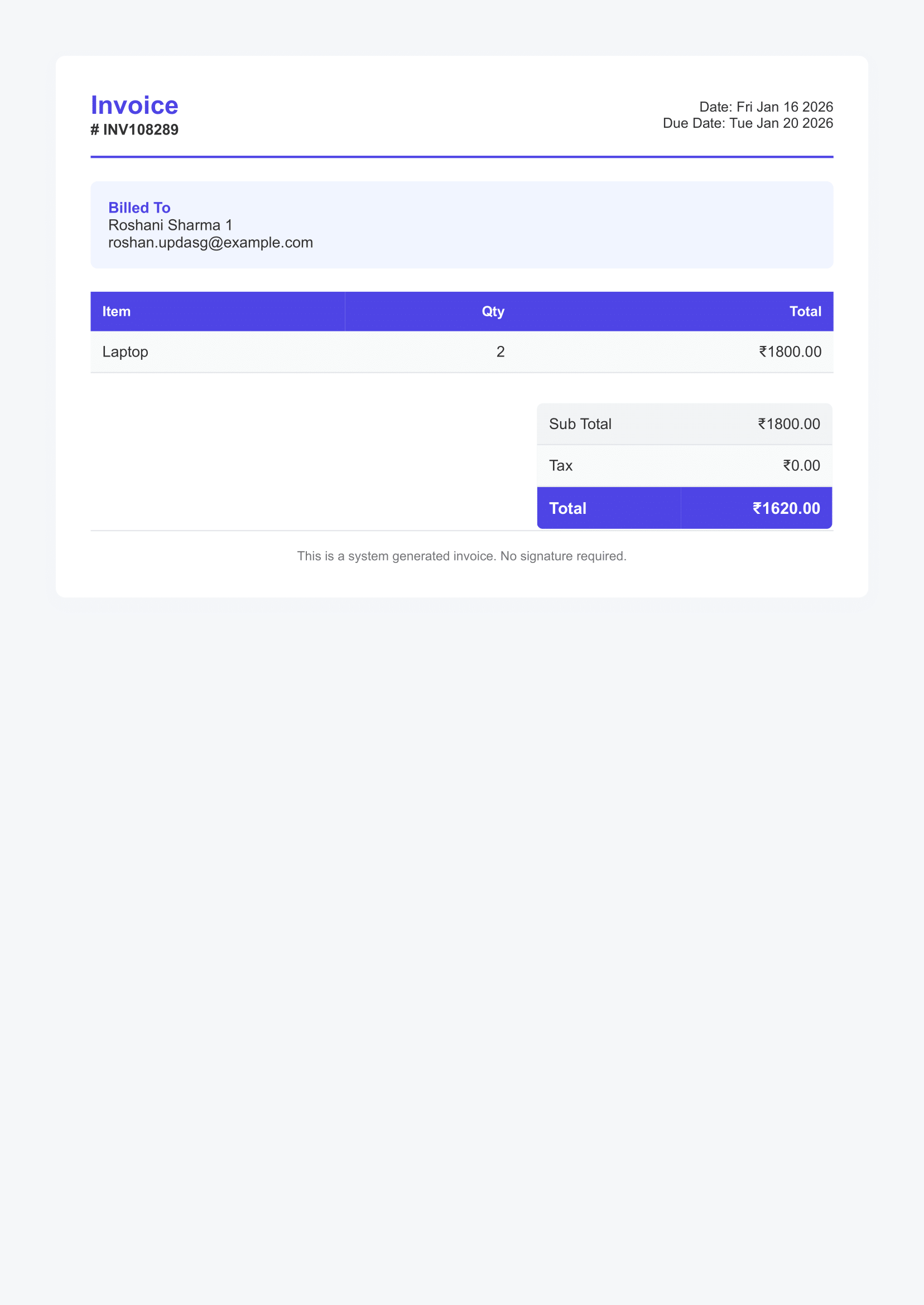This screenshot has height=1305, width=924.
Task: Click the Date Fri Jan 16 2026 text
Action: click(766, 107)
